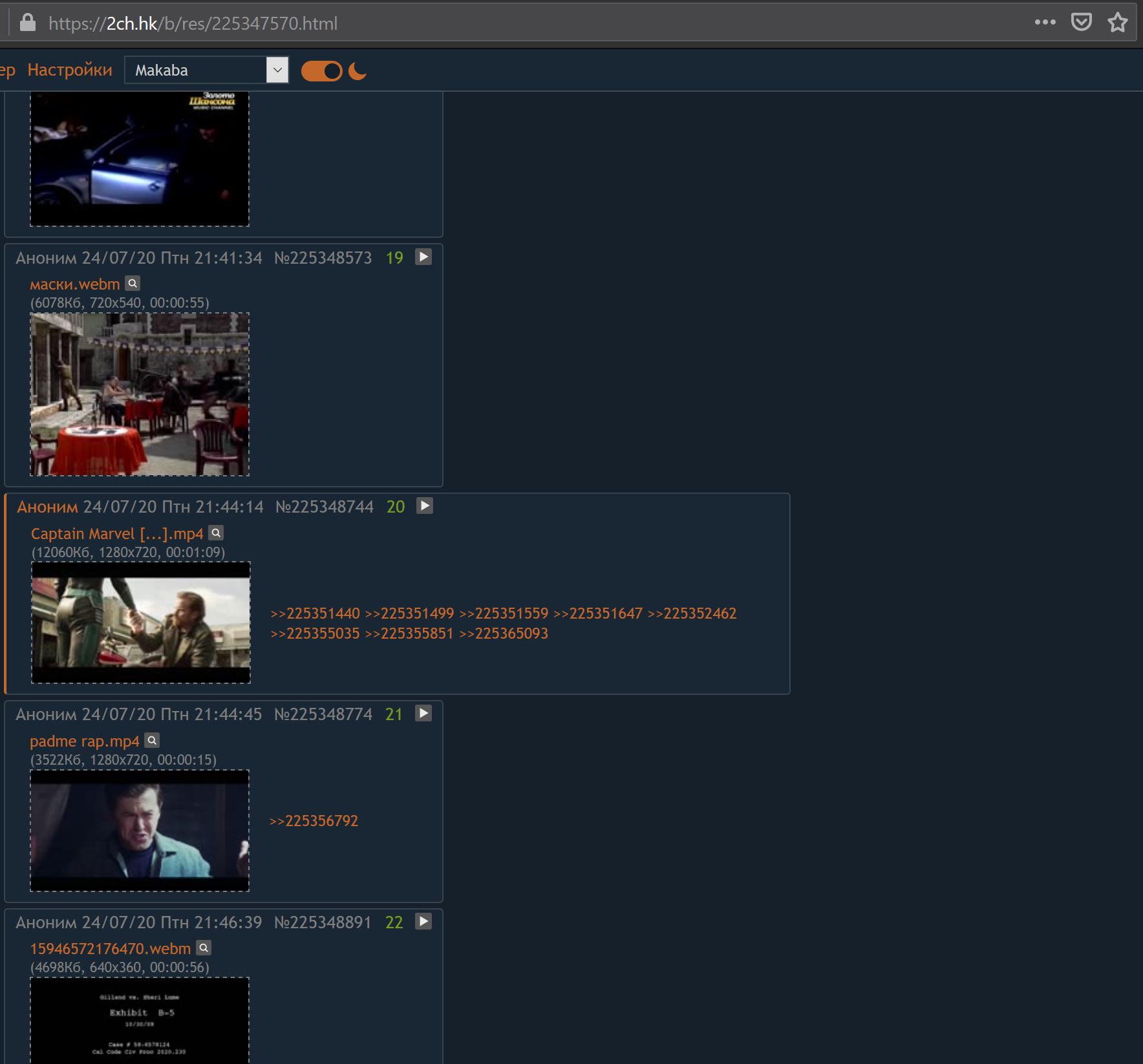1143x1064 pixels.
Task: Click timestamp 24/07/20 Птн 21:46:39
Action: [172, 922]
